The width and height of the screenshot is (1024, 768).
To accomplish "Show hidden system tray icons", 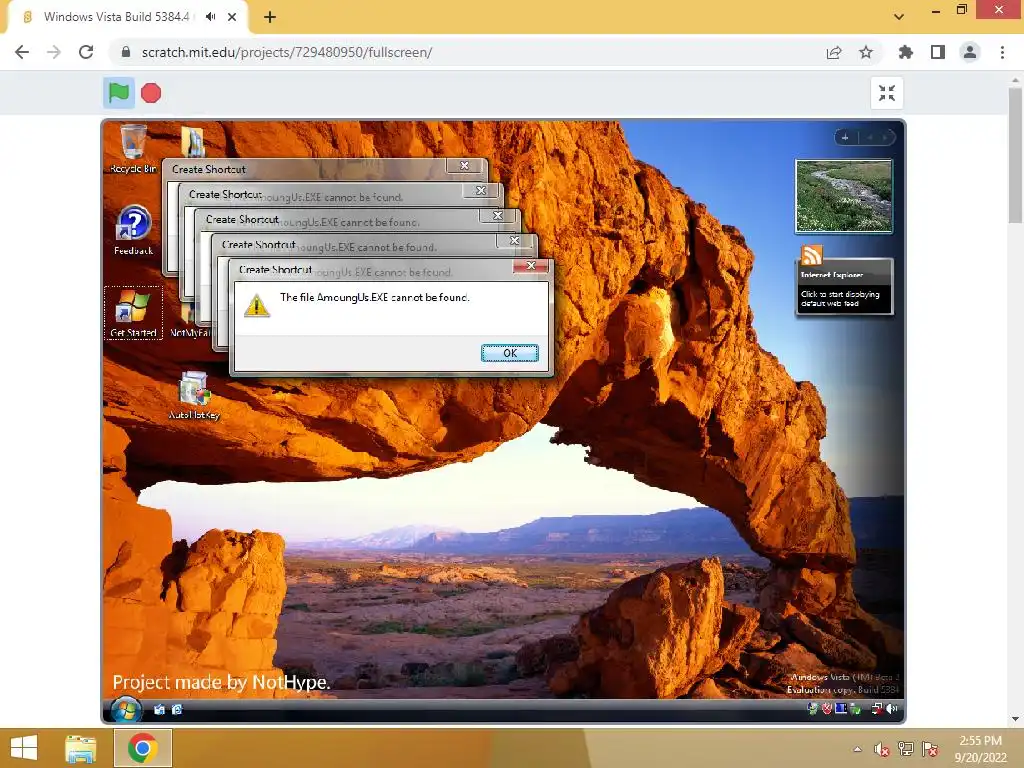I will tap(857, 749).
